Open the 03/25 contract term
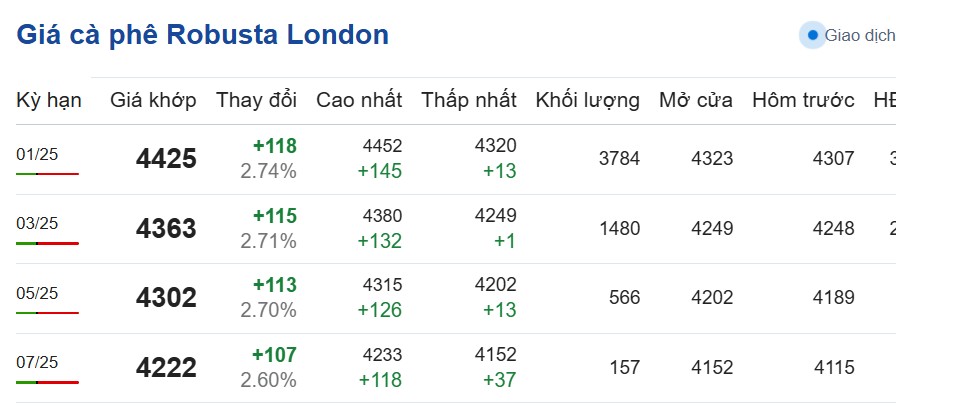Viewport: 957px width, 411px height. (x=37, y=223)
